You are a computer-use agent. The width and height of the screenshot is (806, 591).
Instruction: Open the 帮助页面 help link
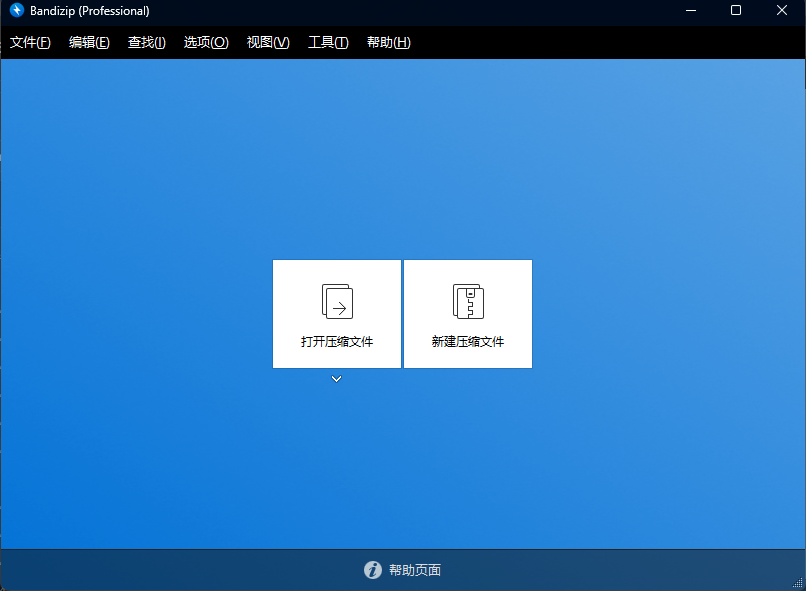pos(413,570)
